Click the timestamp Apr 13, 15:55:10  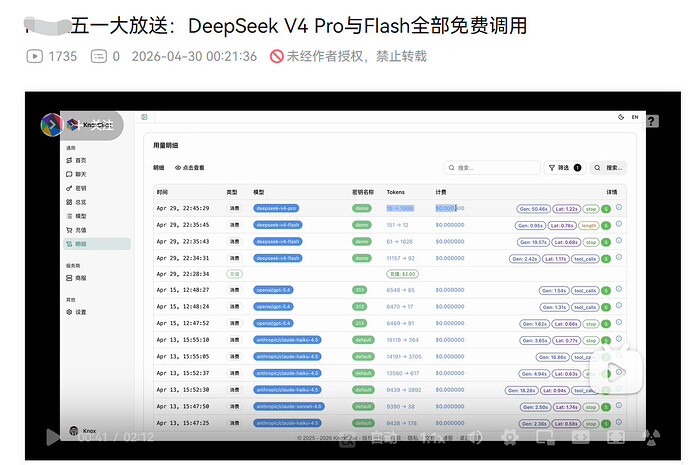click(183, 340)
